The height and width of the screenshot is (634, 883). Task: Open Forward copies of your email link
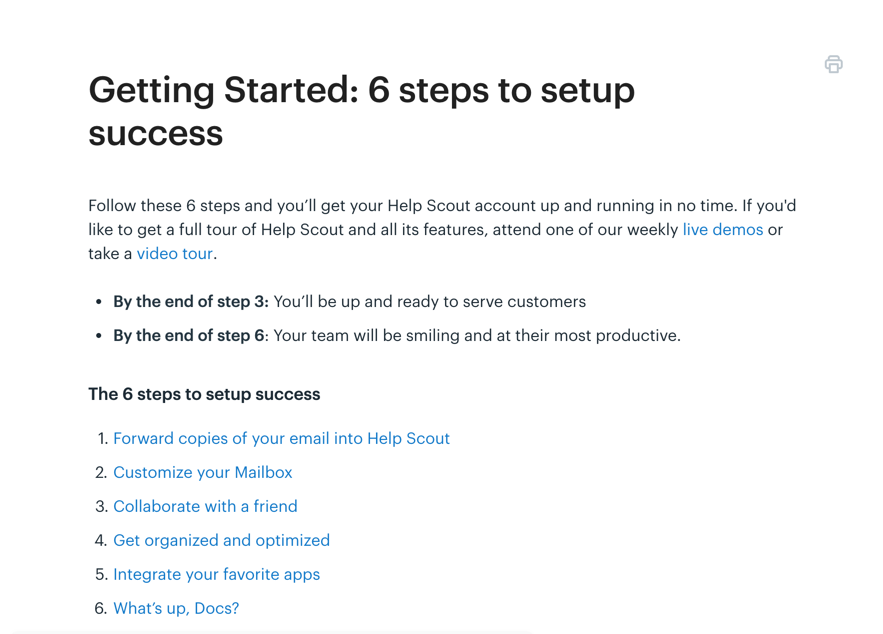coord(281,438)
